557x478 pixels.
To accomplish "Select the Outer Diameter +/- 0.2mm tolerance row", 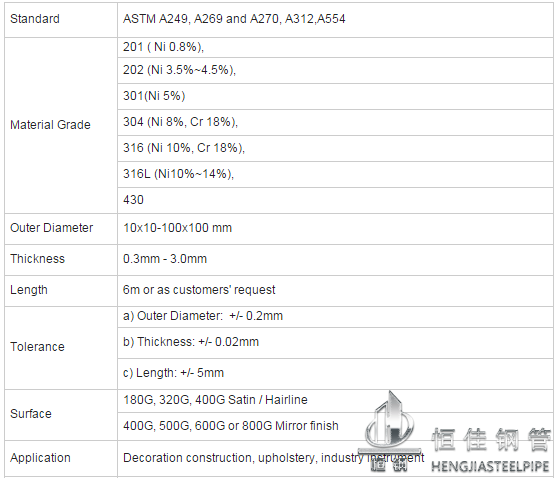I will tap(335, 316).
